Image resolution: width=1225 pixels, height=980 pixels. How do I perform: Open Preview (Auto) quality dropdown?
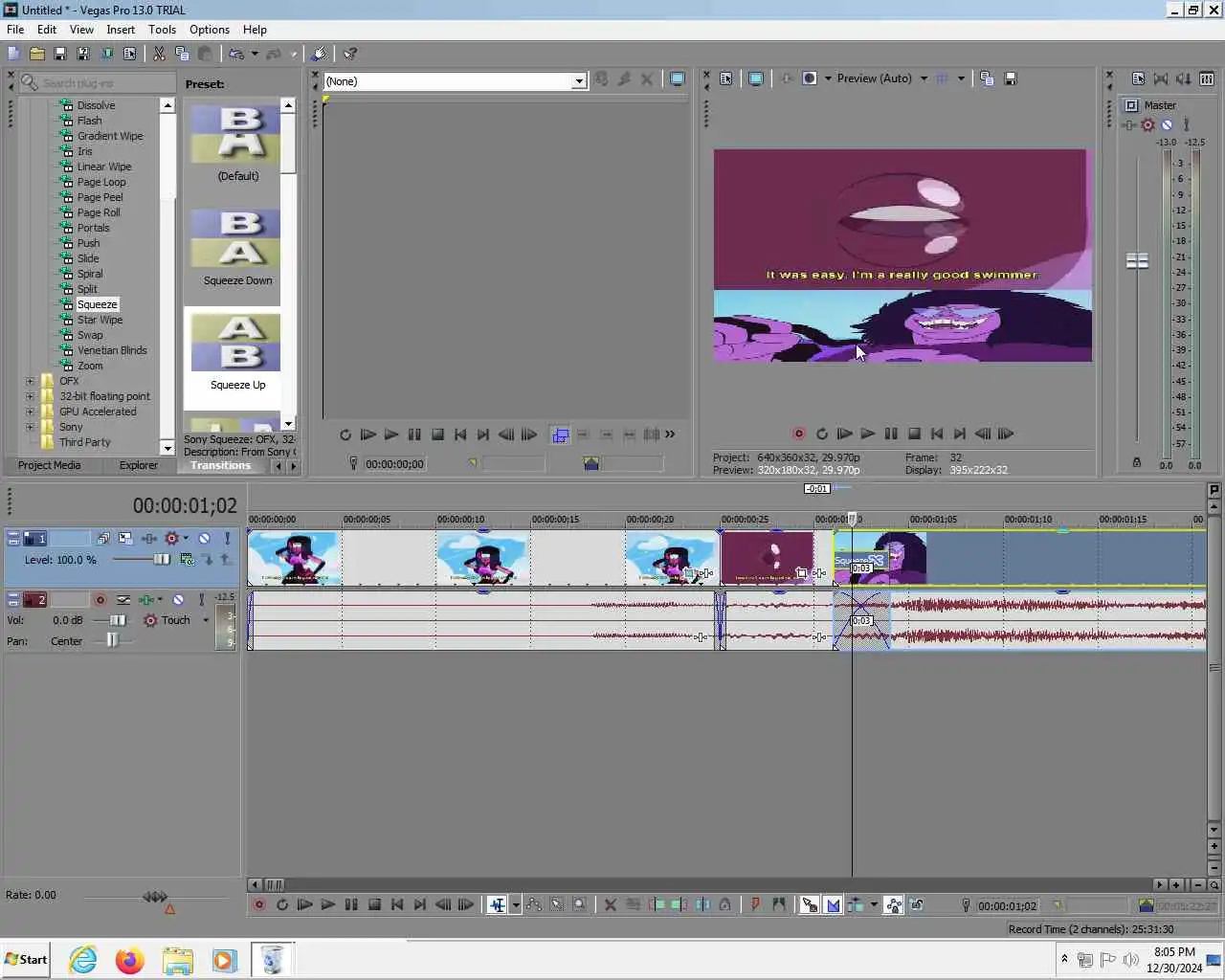tap(924, 78)
